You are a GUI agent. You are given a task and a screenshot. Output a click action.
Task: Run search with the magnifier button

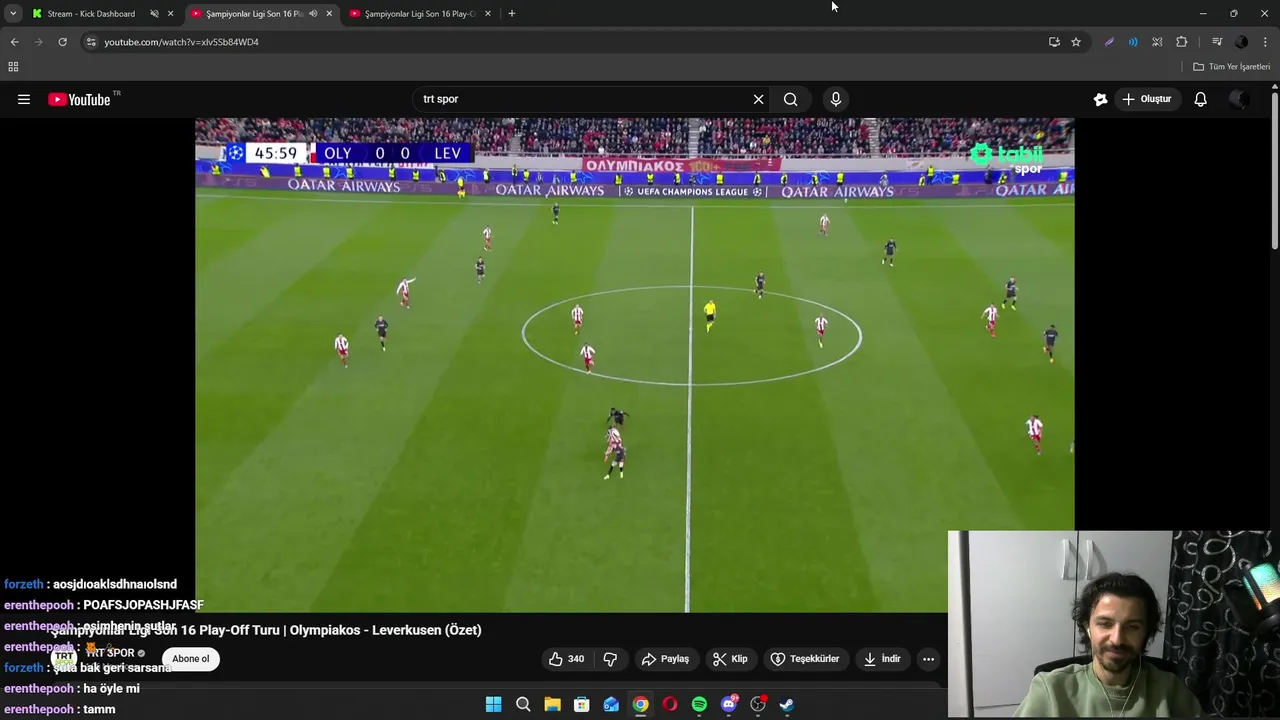[790, 99]
